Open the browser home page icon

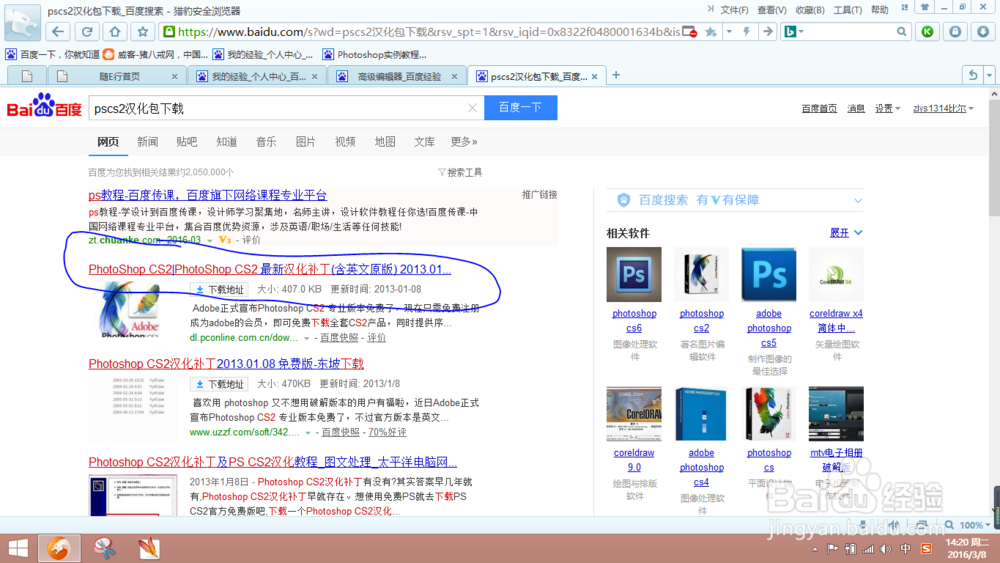click(x=115, y=32)
